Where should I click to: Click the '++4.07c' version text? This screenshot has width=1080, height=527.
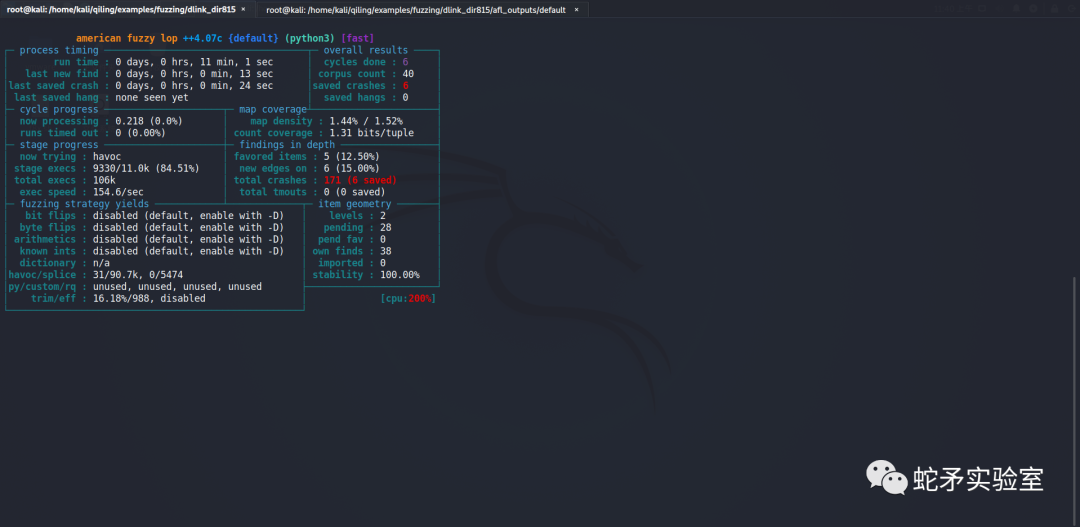click(202, 39)
